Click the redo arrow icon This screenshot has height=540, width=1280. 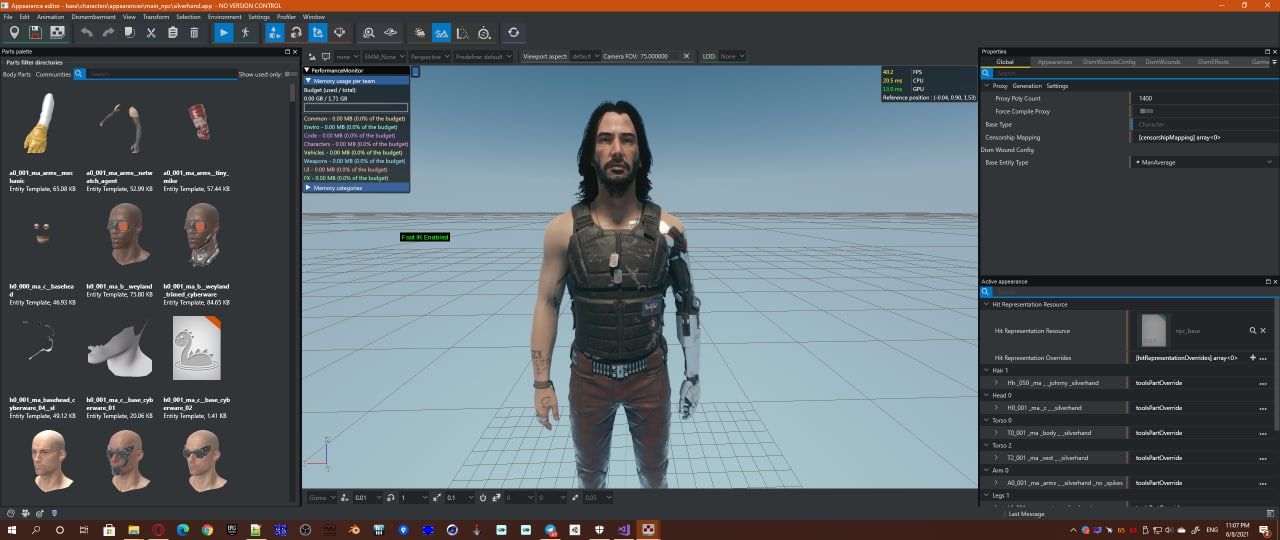coord(108,33)
